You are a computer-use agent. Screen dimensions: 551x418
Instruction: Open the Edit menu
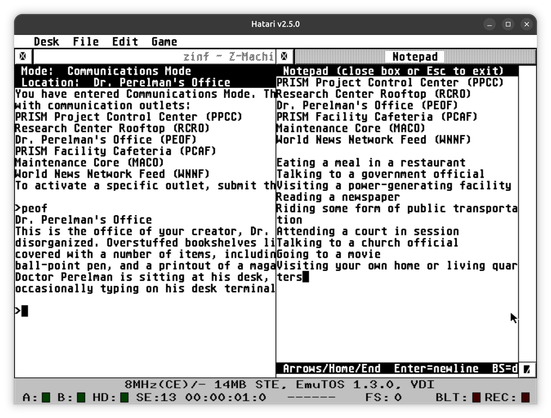125,41
